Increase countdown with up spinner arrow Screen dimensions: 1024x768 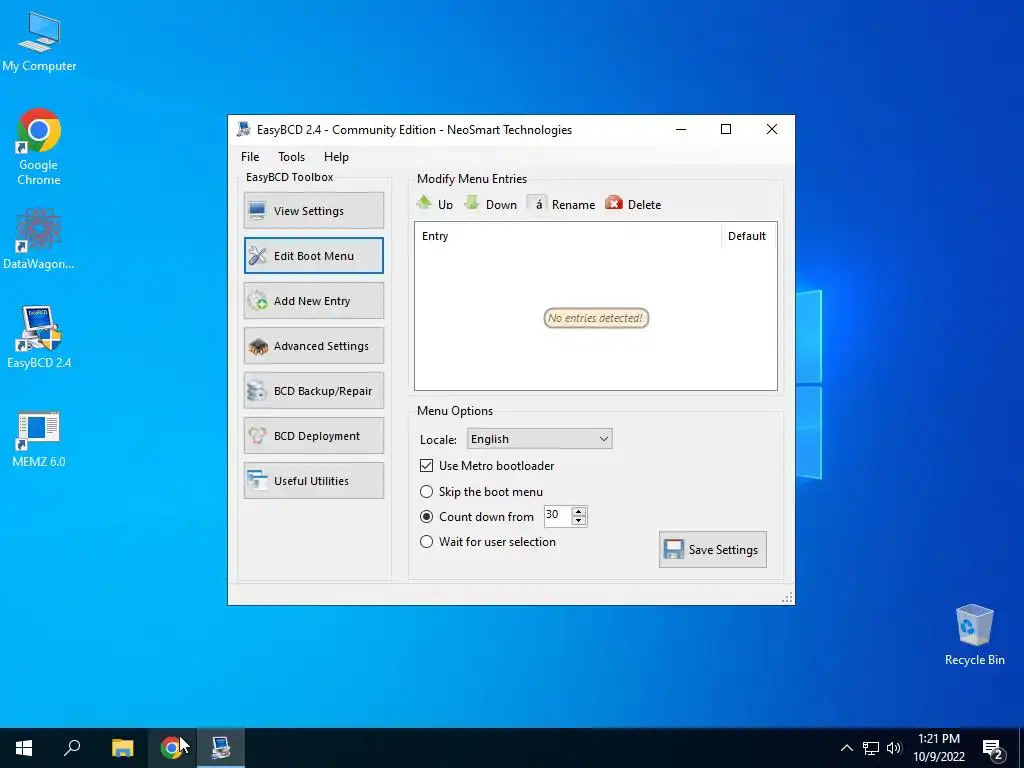click(579, 511)
